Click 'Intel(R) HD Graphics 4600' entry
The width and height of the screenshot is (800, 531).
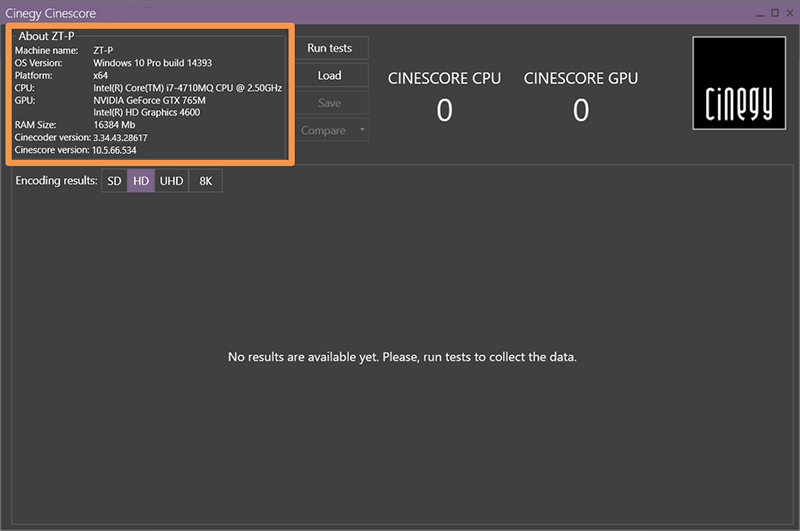pos(146,113)
